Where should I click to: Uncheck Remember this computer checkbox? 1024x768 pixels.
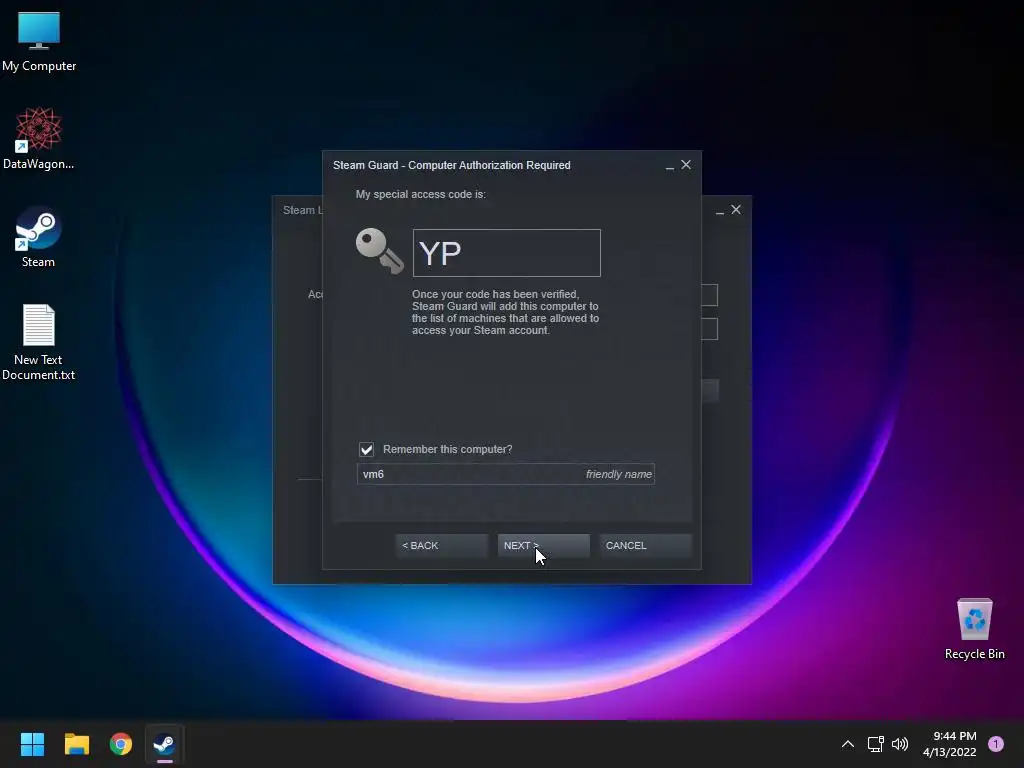[366, 449]
